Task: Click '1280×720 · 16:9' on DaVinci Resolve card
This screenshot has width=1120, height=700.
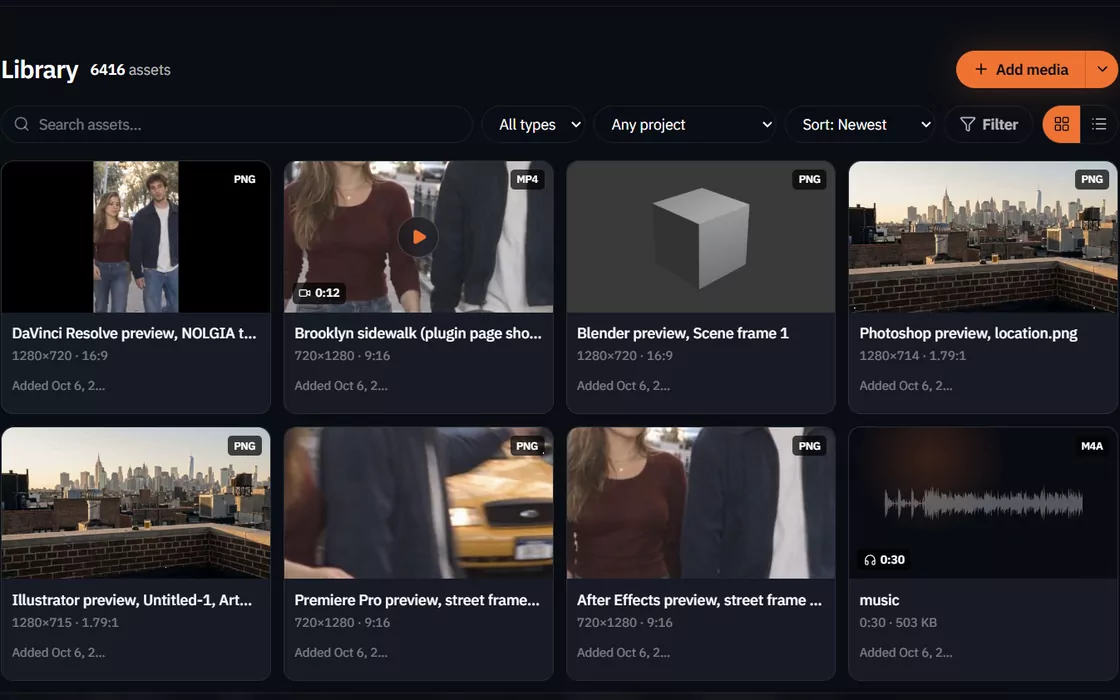Action: (60, 356)
